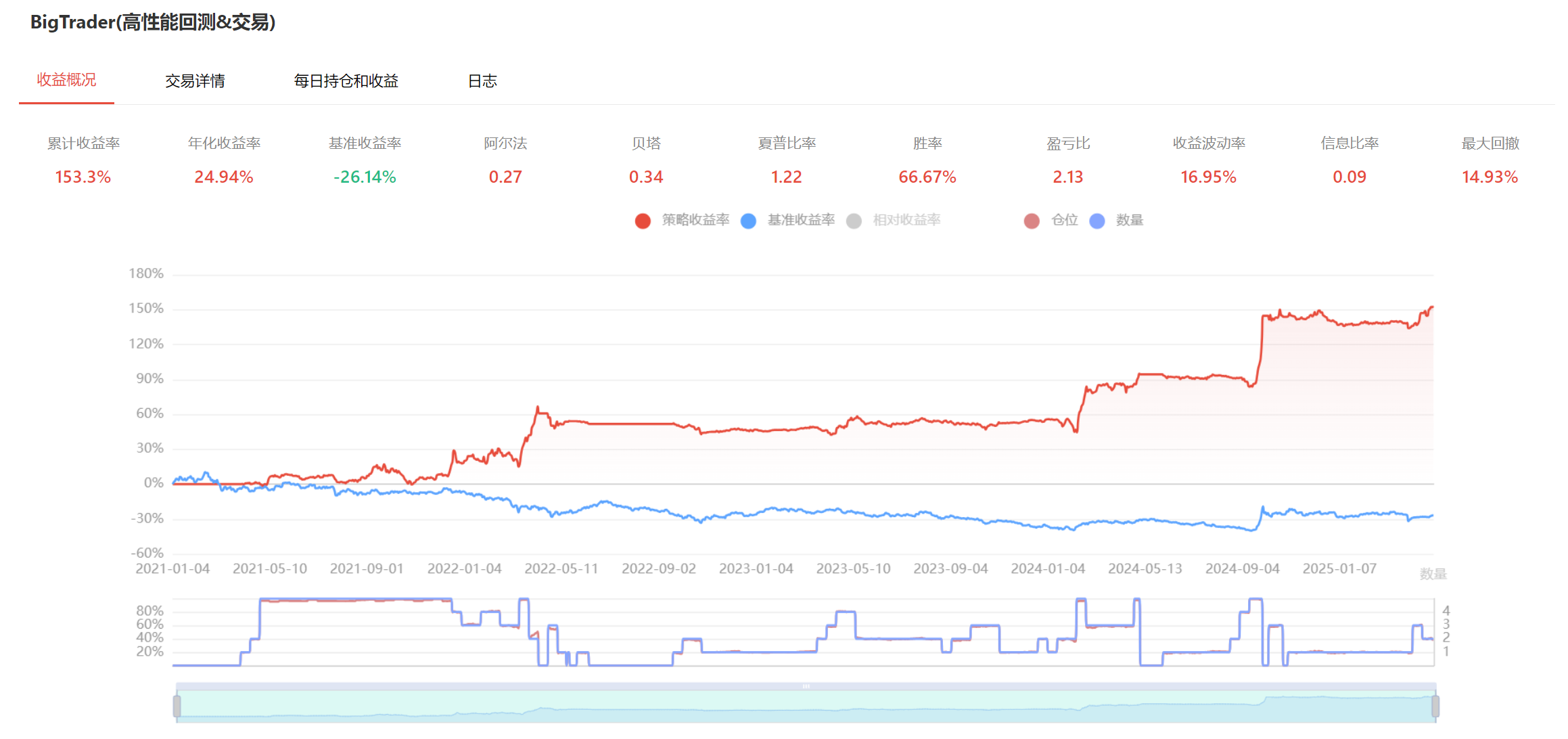Click the gray 相对收益率 legend dot
The width and height of the screenshot is (1568, 739).
pyautogui.click(x=854, y=221)
